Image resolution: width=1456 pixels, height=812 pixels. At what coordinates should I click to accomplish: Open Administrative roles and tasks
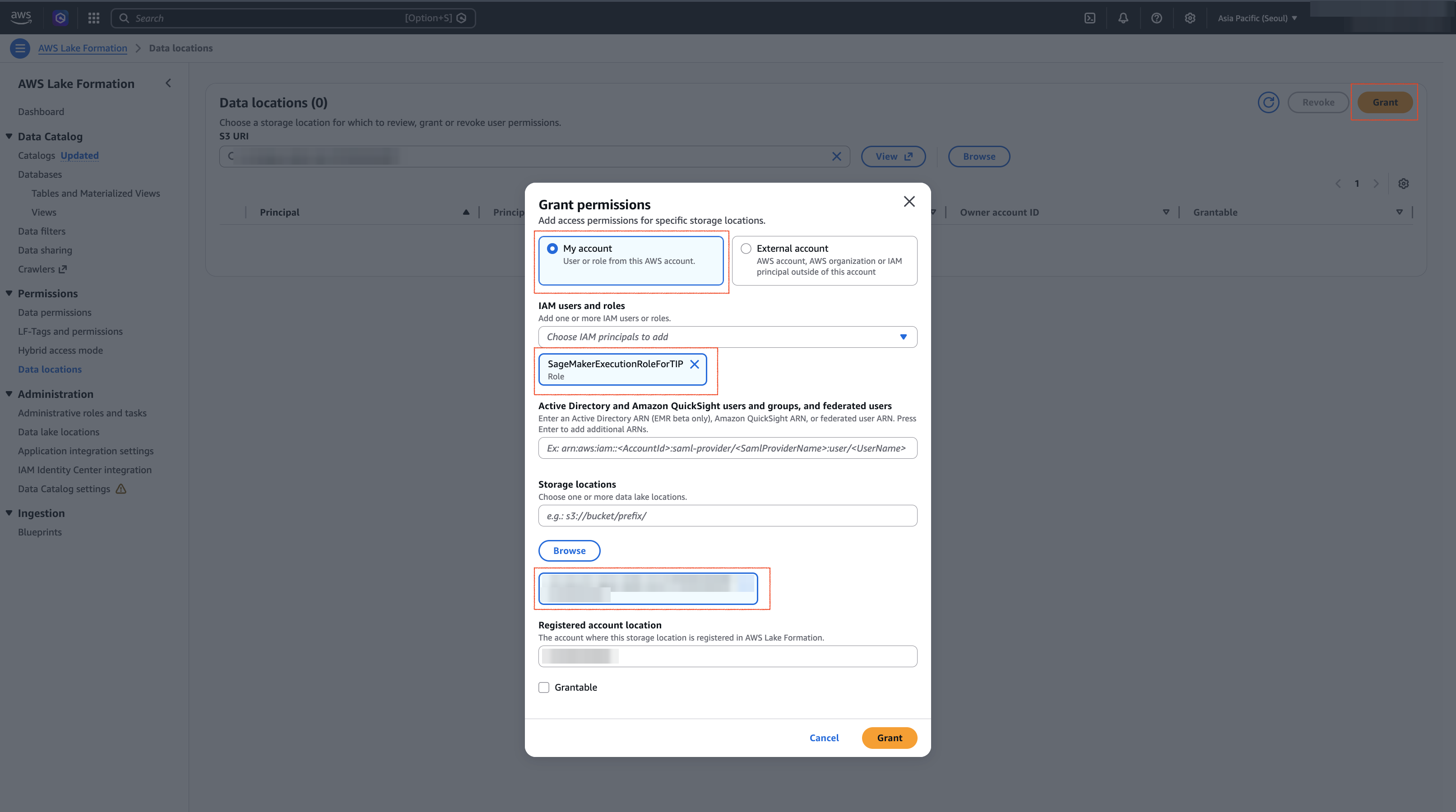pos(82,413)
